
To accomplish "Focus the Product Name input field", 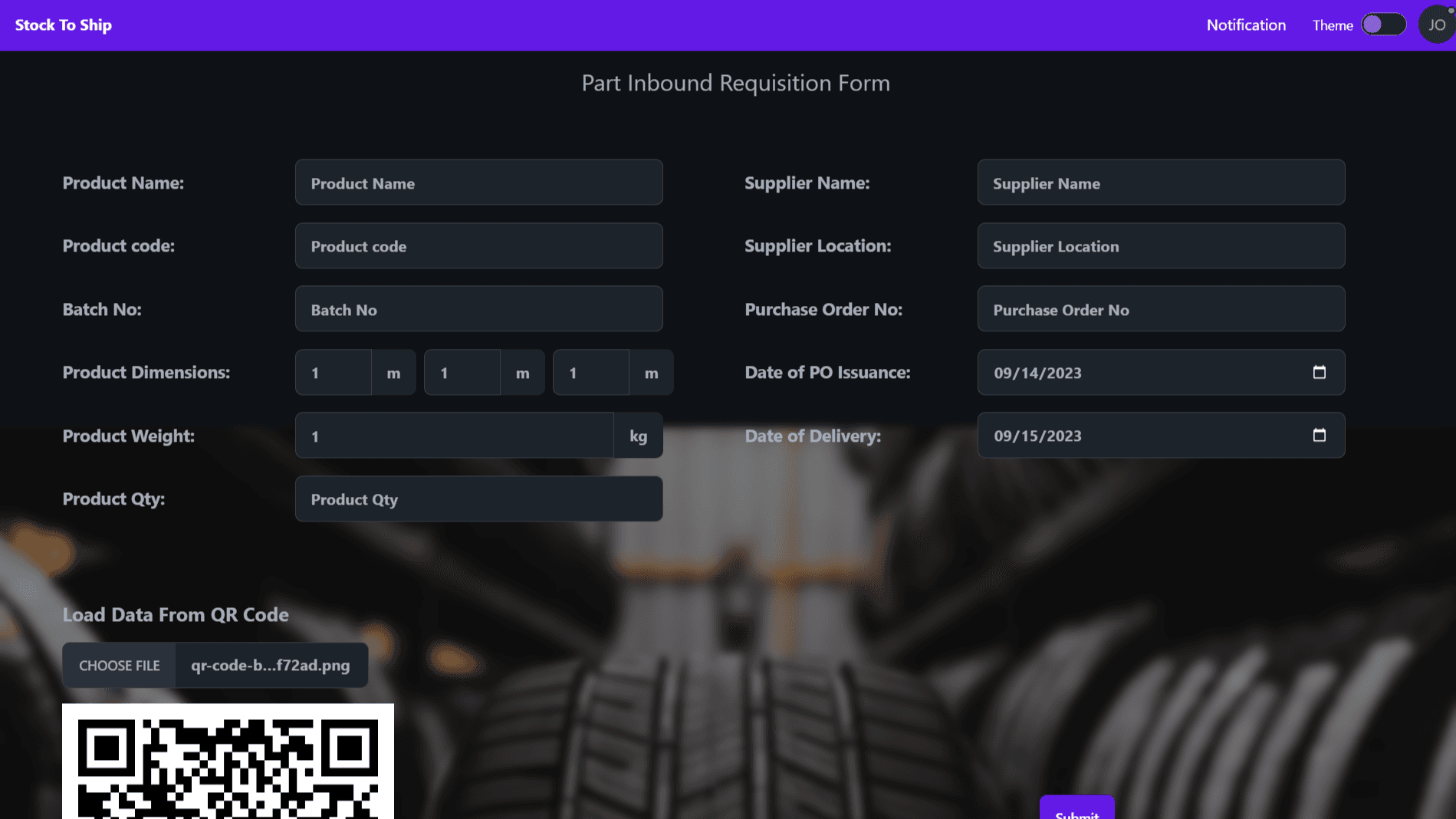I will pyautogui.click(x=478, y=183).
